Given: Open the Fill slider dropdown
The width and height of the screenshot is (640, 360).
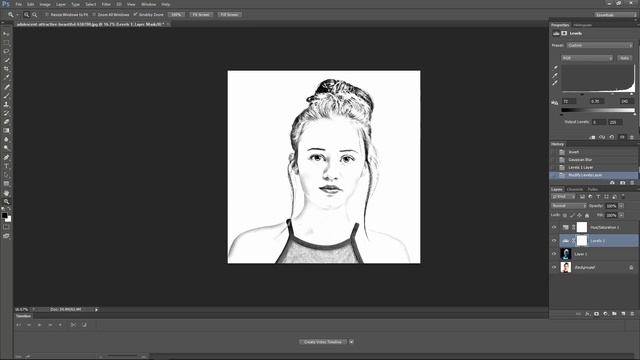Looking at the screenshot, I should pyautogui.click(x=621, y=215).
